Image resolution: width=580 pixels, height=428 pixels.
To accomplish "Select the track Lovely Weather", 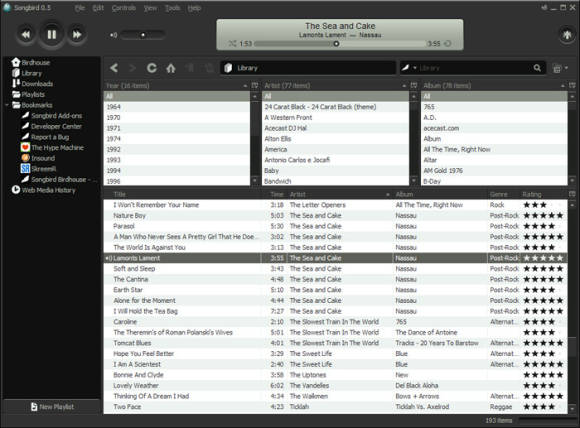I will 335,385.
